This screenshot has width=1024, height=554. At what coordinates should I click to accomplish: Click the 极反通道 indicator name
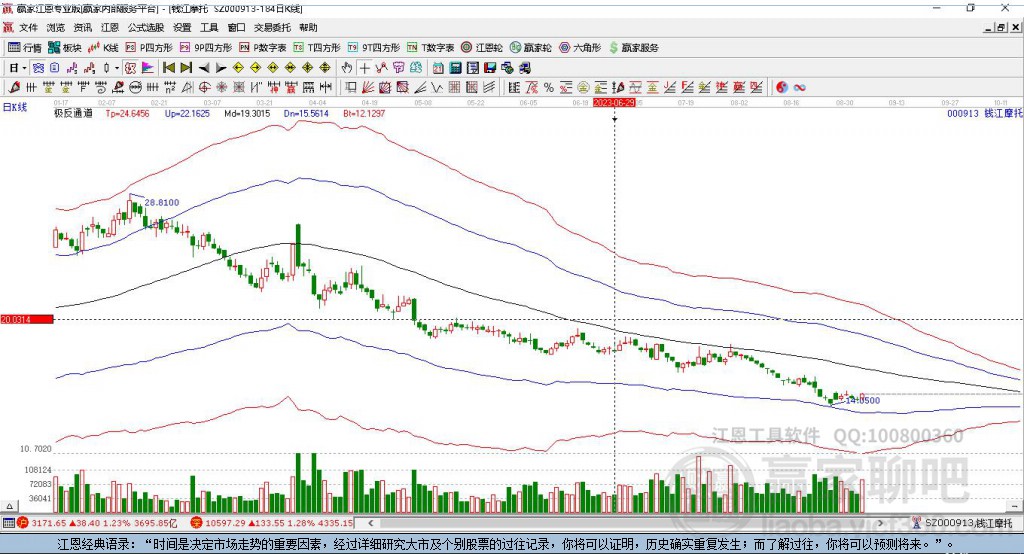pos(73,113)
